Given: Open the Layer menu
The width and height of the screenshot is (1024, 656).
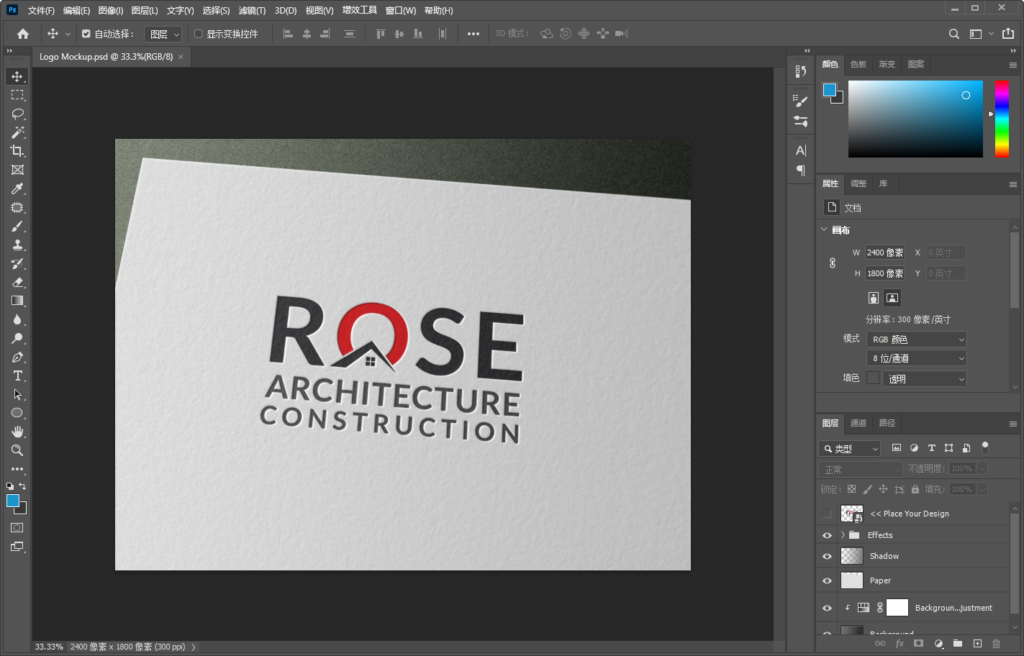Looking at the screenshot, I should (x=144, y=10).
